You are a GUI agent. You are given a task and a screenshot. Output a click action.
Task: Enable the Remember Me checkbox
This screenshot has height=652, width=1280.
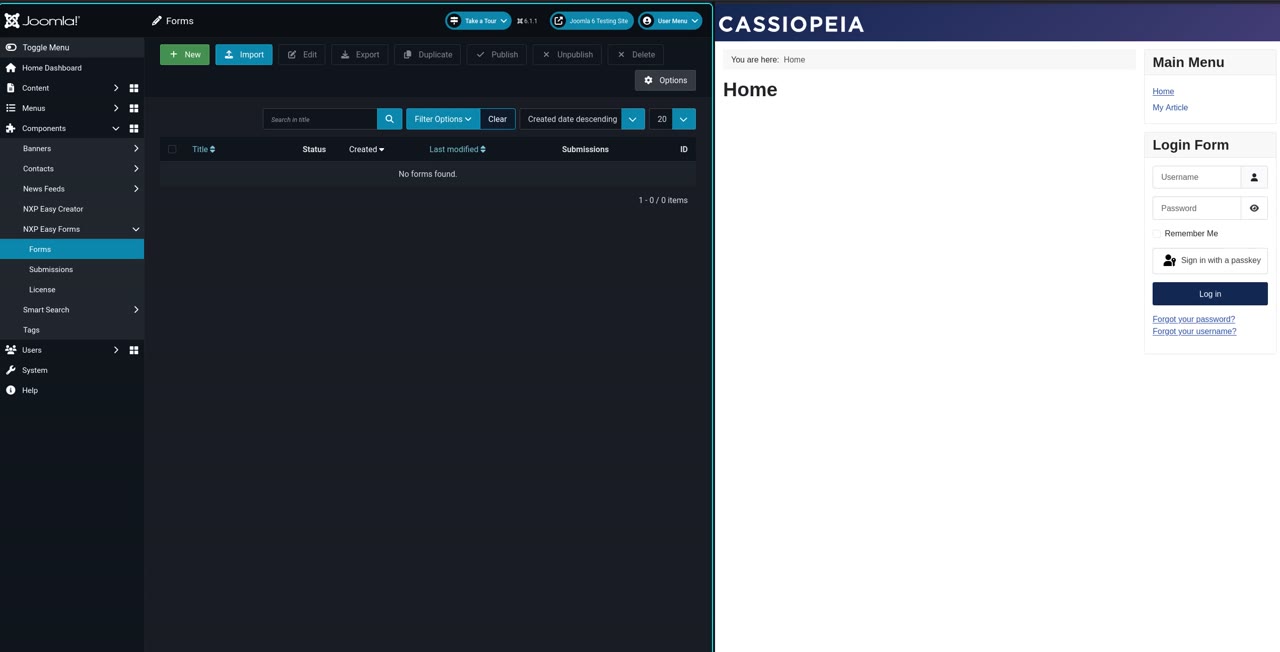1157,233
